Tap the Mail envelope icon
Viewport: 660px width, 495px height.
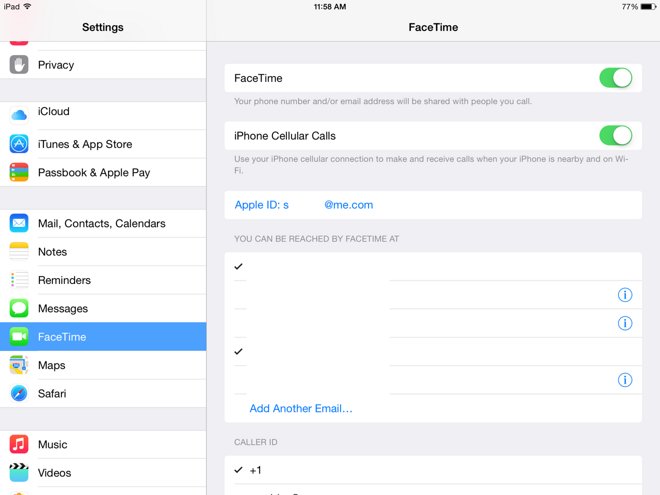pyautogui.click(x=19, y=223)
